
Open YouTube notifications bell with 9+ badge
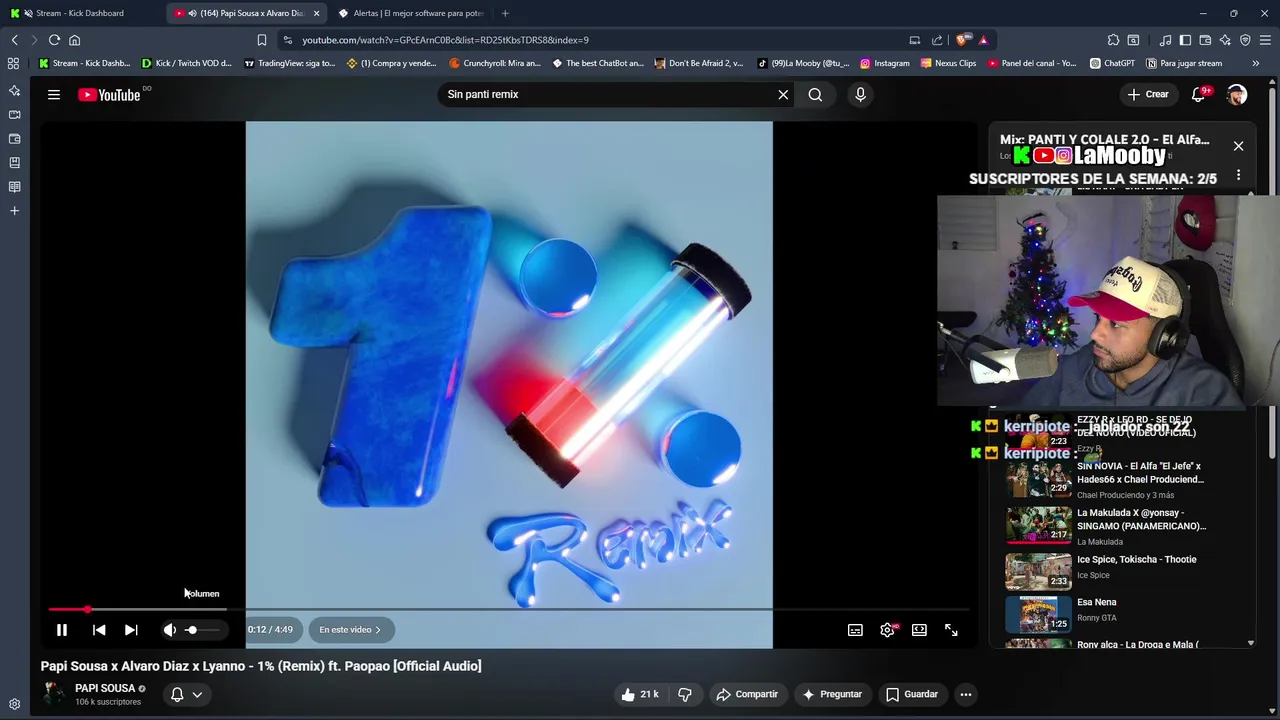pyautogui.click(x=1198, y=94)
